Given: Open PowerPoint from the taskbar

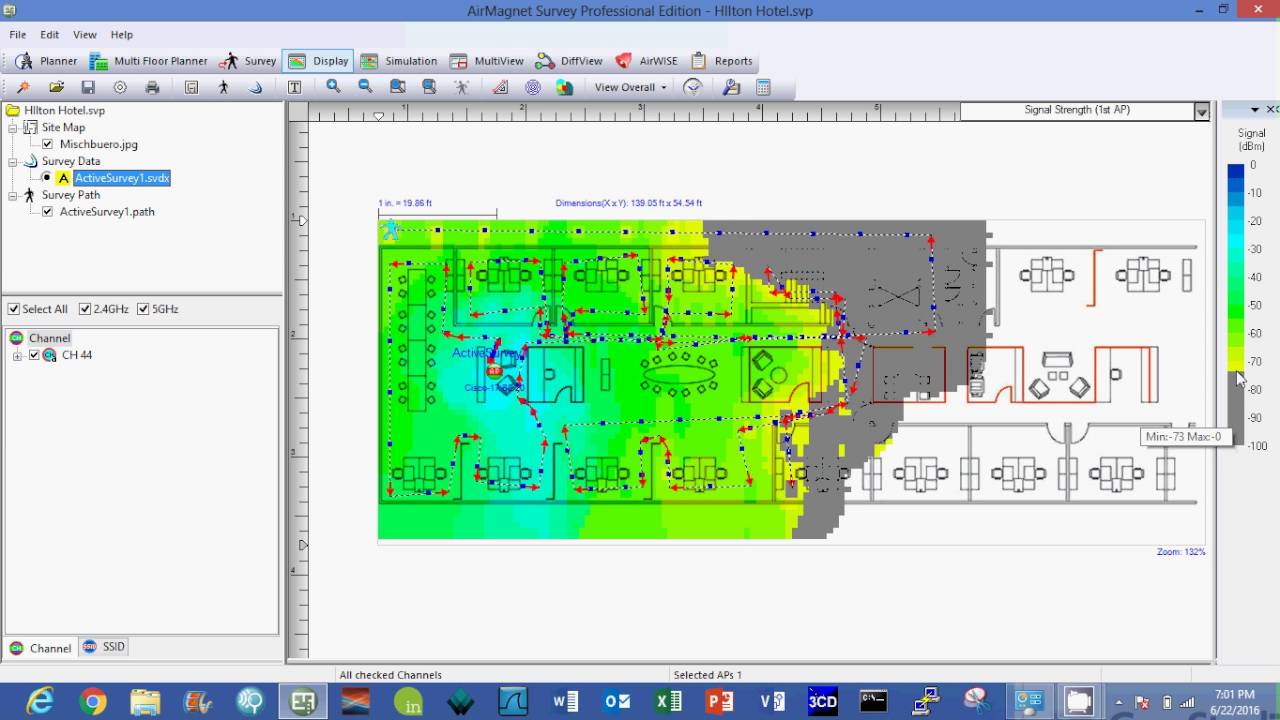Looking at the screenshot, I should pos(721,701).
